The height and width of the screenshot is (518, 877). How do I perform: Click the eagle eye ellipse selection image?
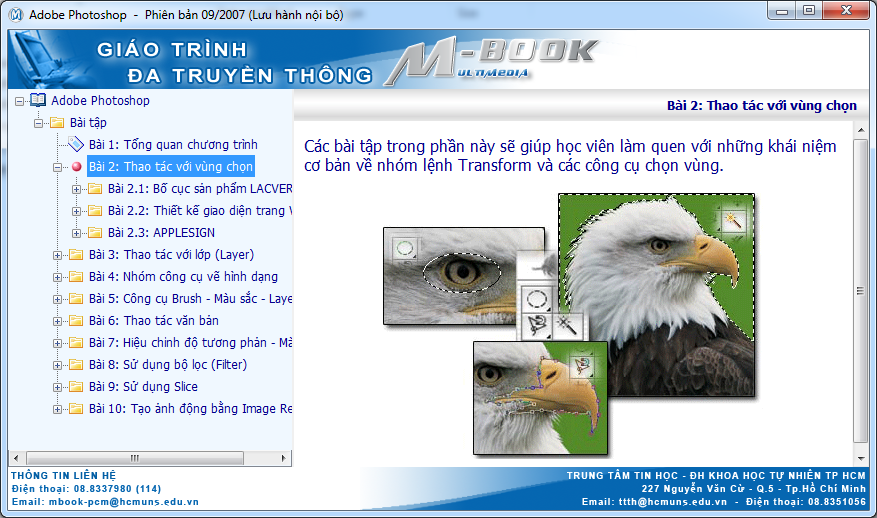coord(464,276)
